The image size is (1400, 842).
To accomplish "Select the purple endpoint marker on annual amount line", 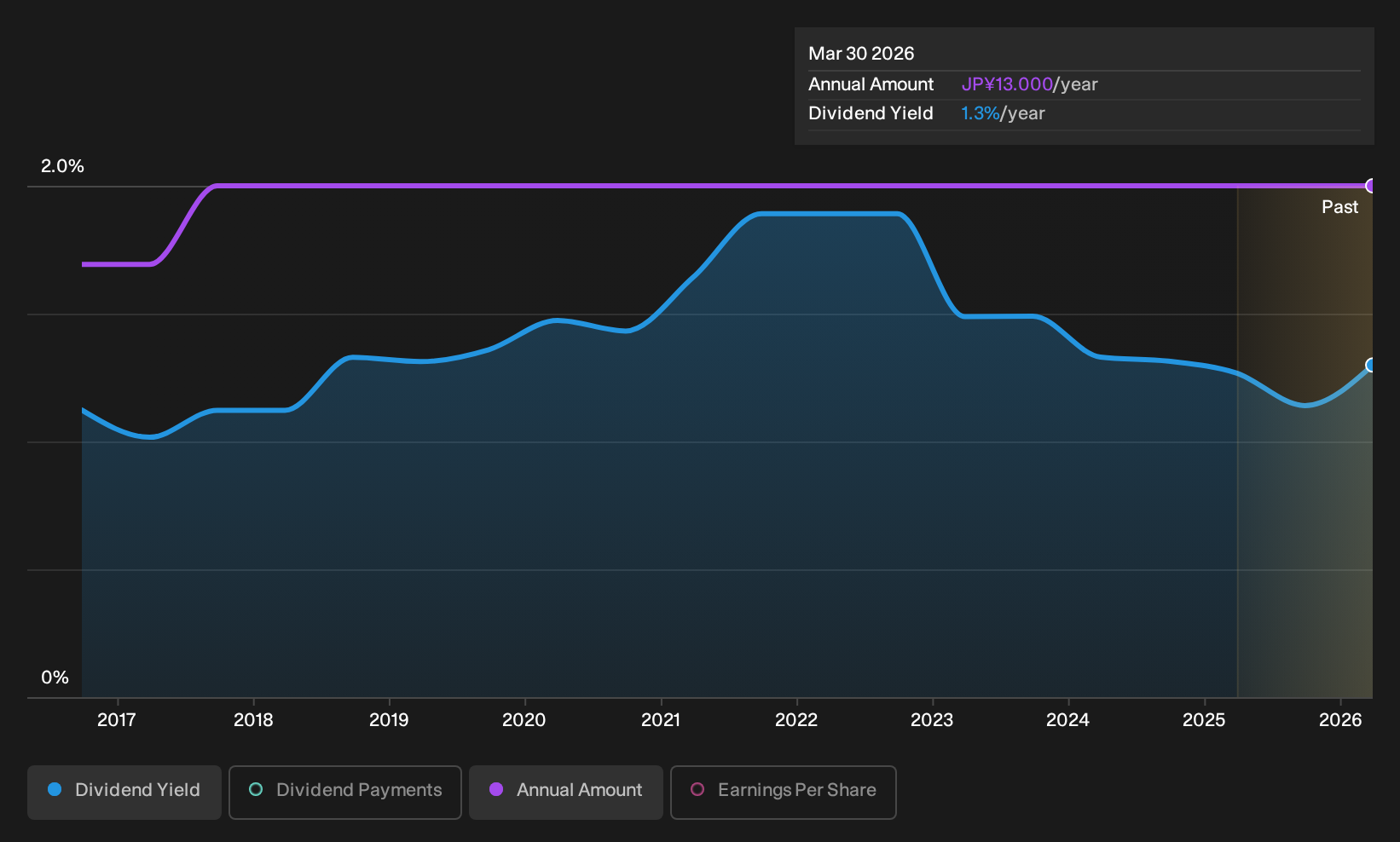I will [1371, 186].
